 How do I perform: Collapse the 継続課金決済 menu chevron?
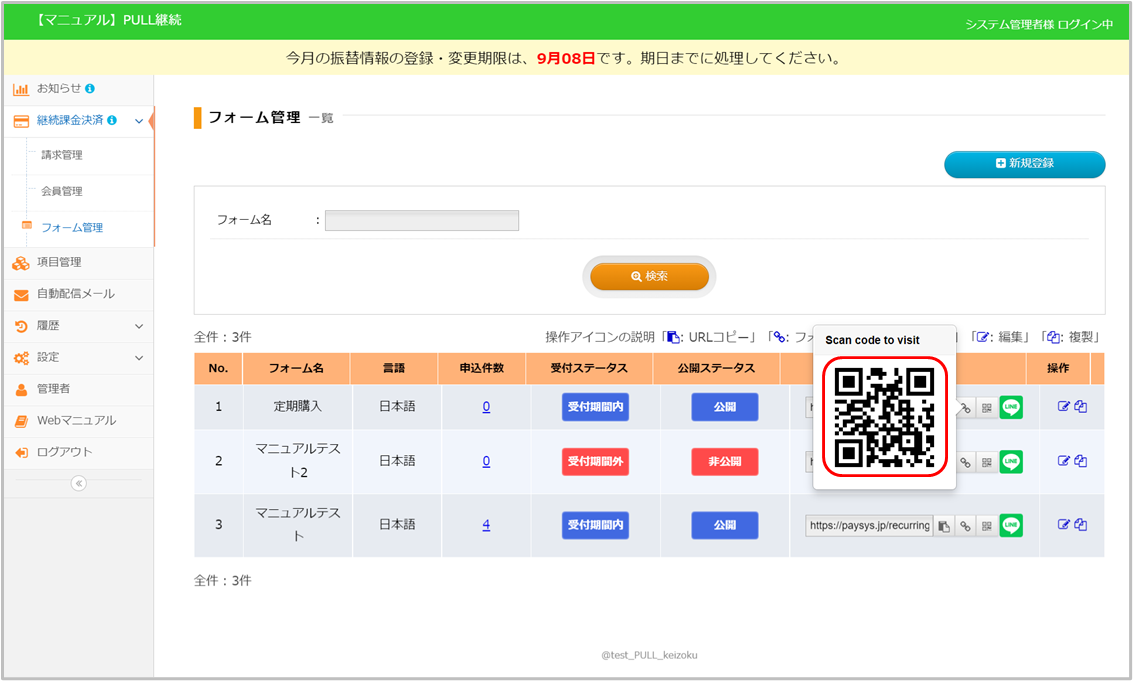[x=139, y=121]
